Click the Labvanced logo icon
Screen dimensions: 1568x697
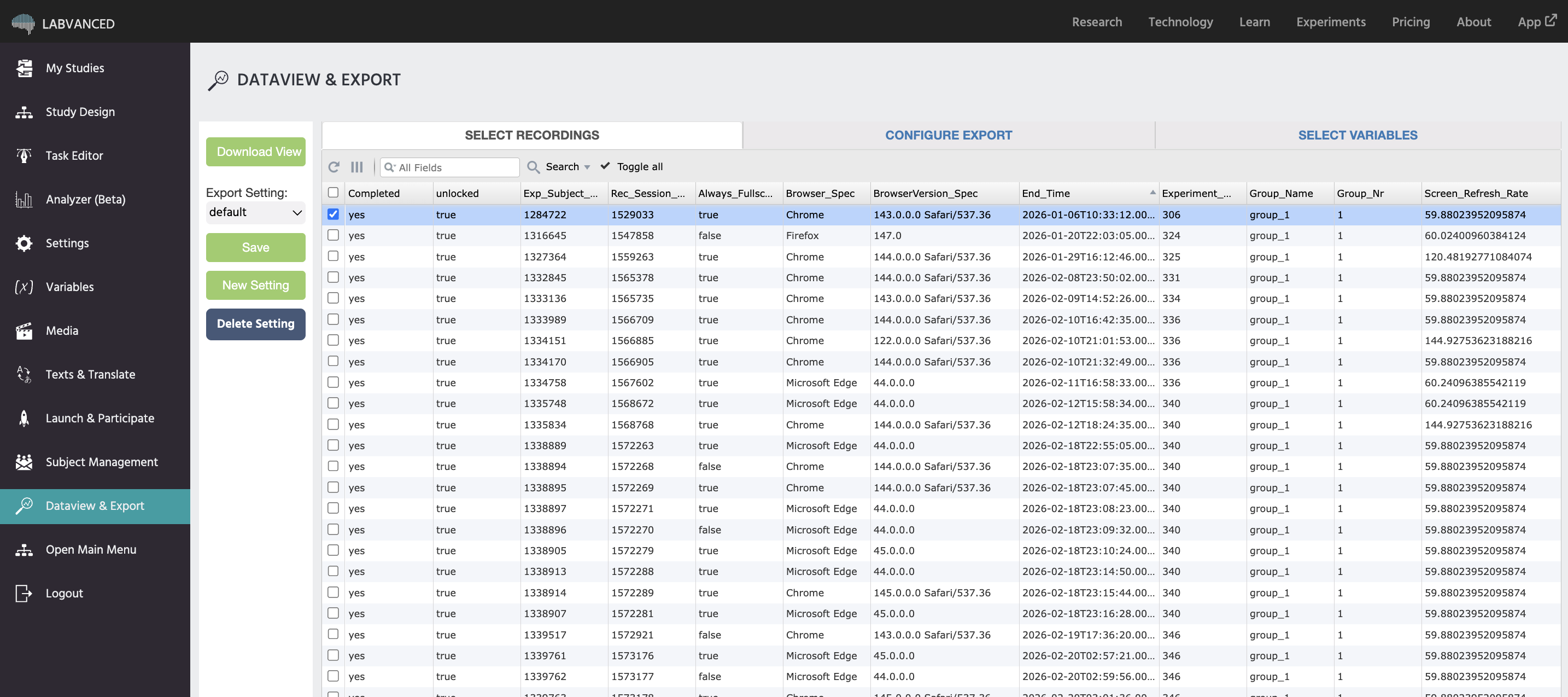[x=23, y=23]
